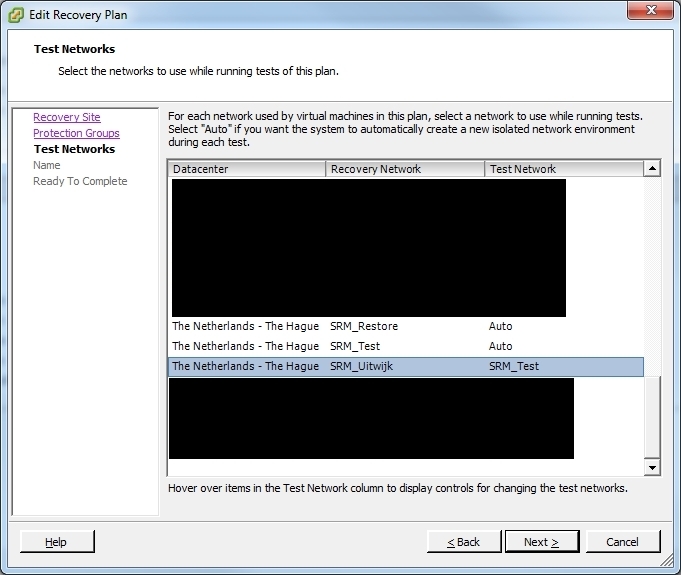Click the Ready To Complete step

pos(80,181)
